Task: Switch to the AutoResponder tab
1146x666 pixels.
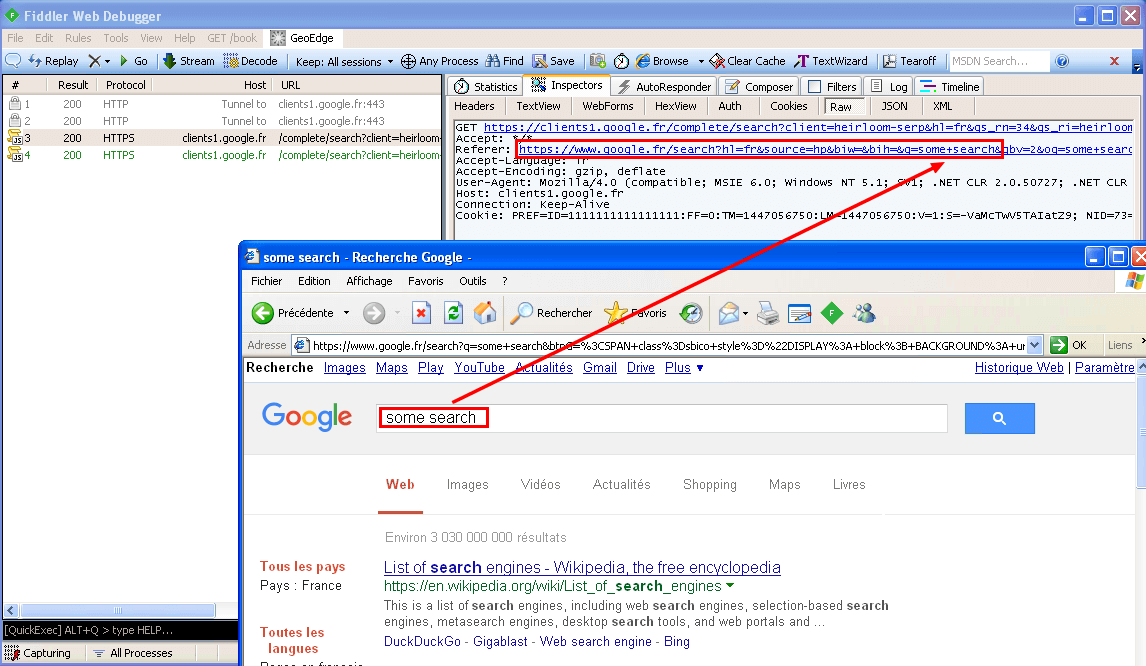Action: (x=665, y=87)
